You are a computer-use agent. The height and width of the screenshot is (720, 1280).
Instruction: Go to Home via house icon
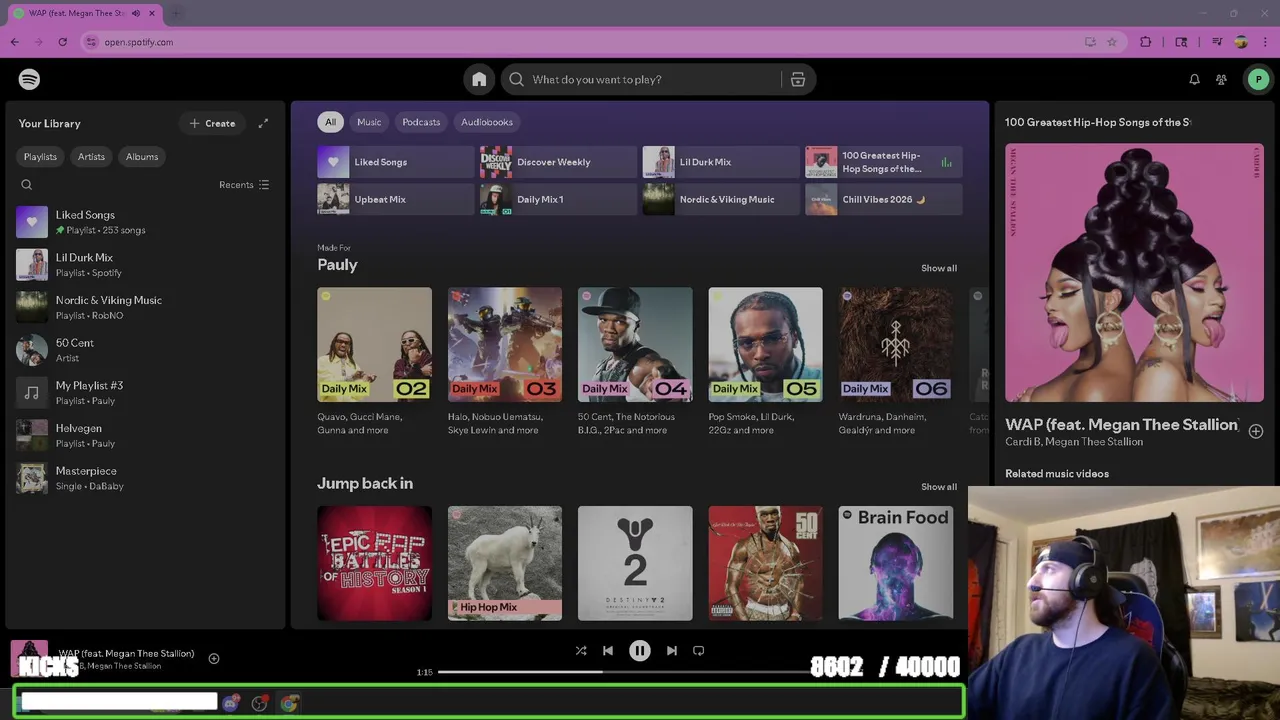(479, 79)
